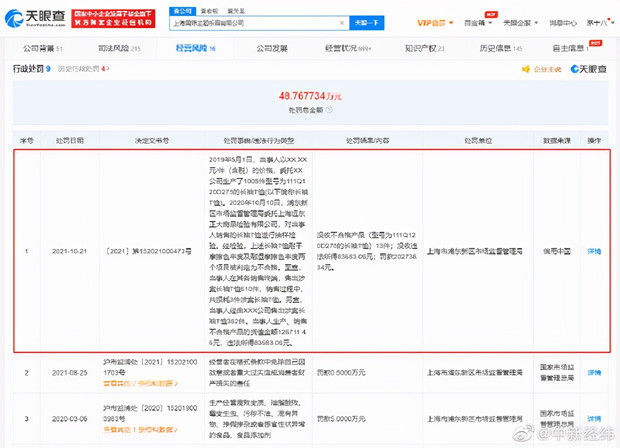Expand the 天眼企服 dropdown menu
This screenshot has height=448, width=620.
click(520, 23)
